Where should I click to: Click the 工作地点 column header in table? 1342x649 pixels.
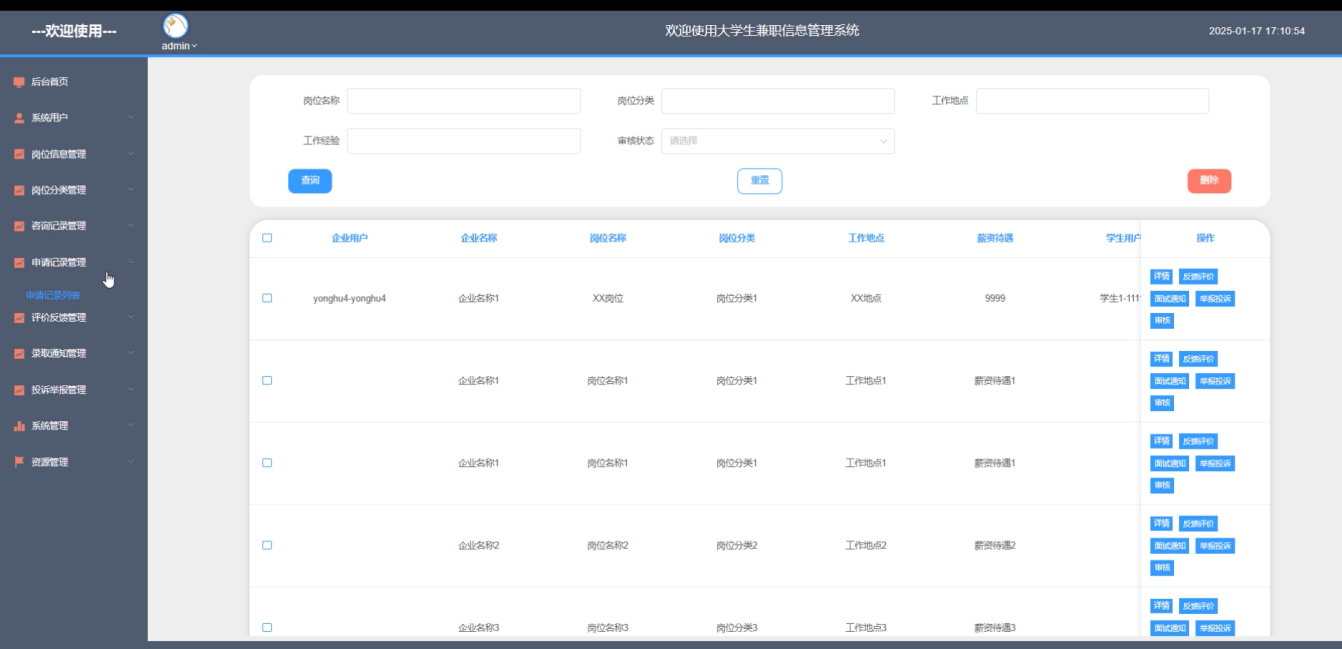click(x=866, y=238)
